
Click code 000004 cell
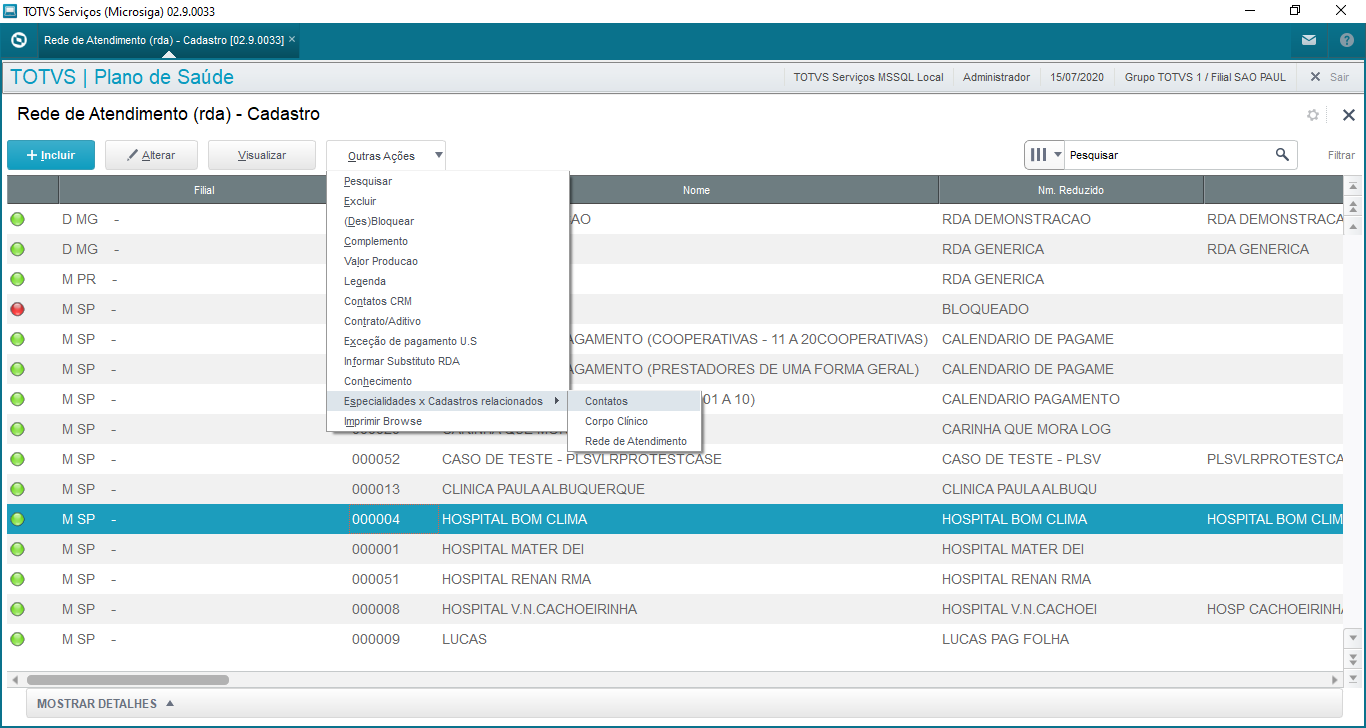coord(393,519)
